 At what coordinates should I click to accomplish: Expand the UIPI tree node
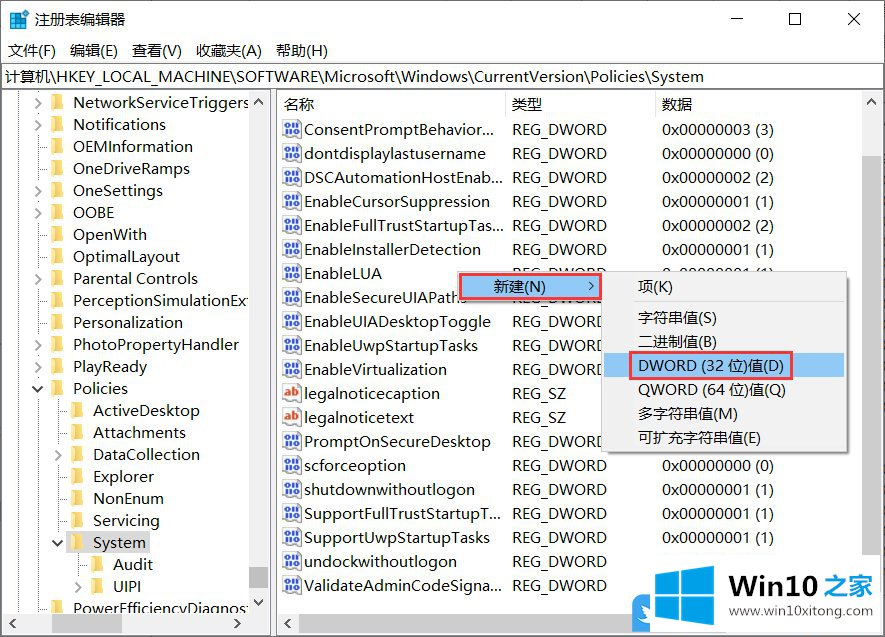click(78, 587)
